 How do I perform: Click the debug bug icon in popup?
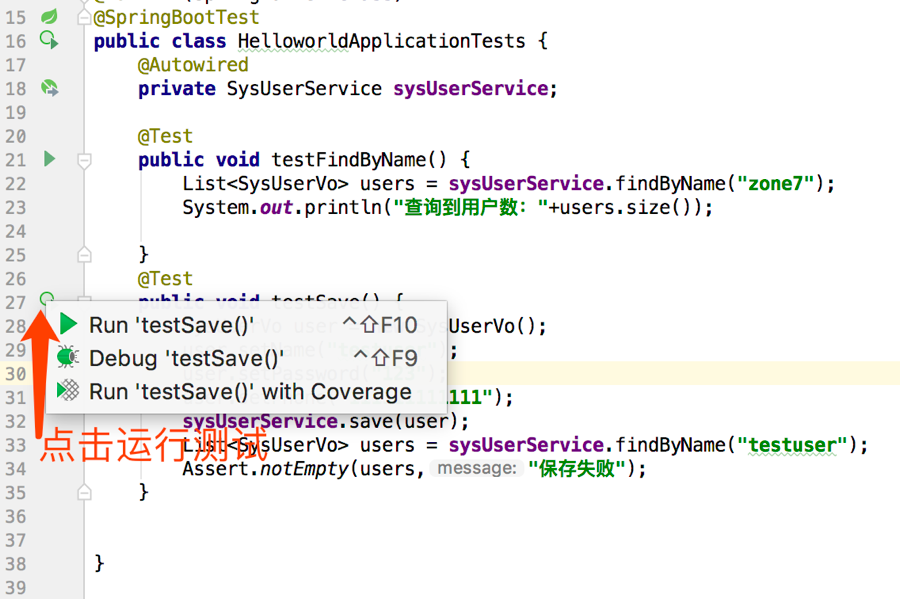click(68, 357)
